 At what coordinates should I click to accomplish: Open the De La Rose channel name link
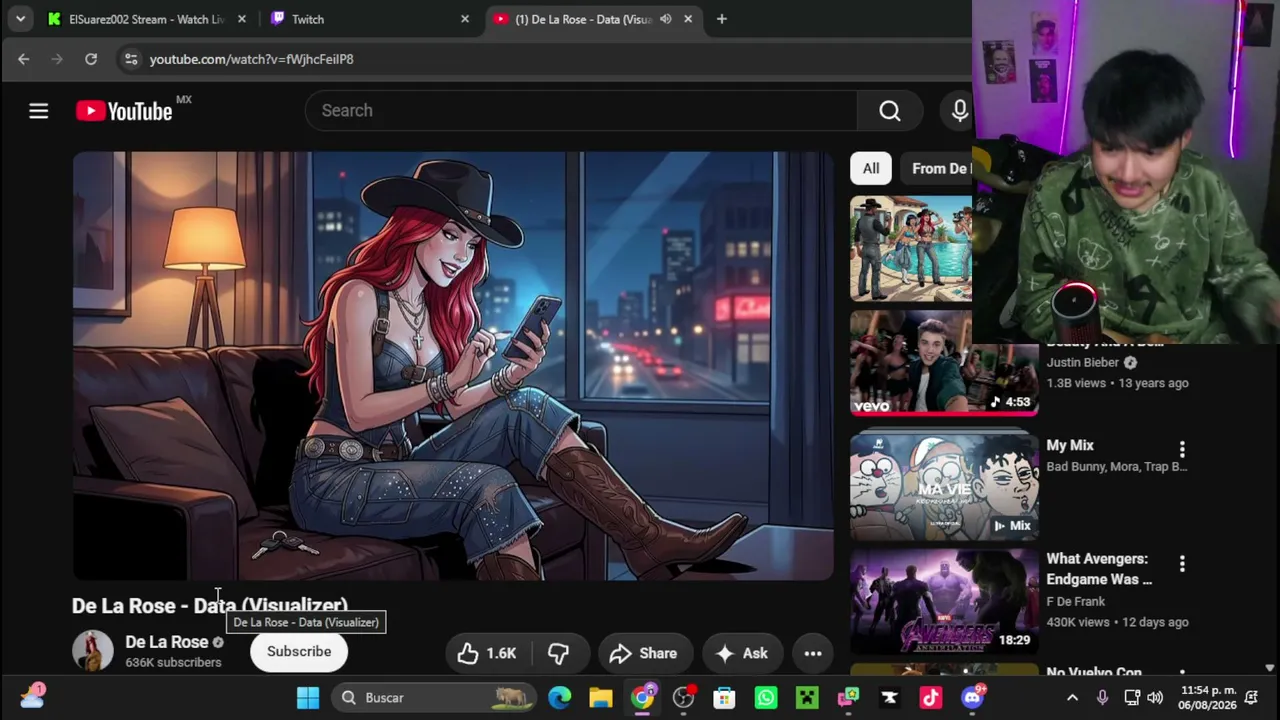pyautogui.click(x=166, y=642)
